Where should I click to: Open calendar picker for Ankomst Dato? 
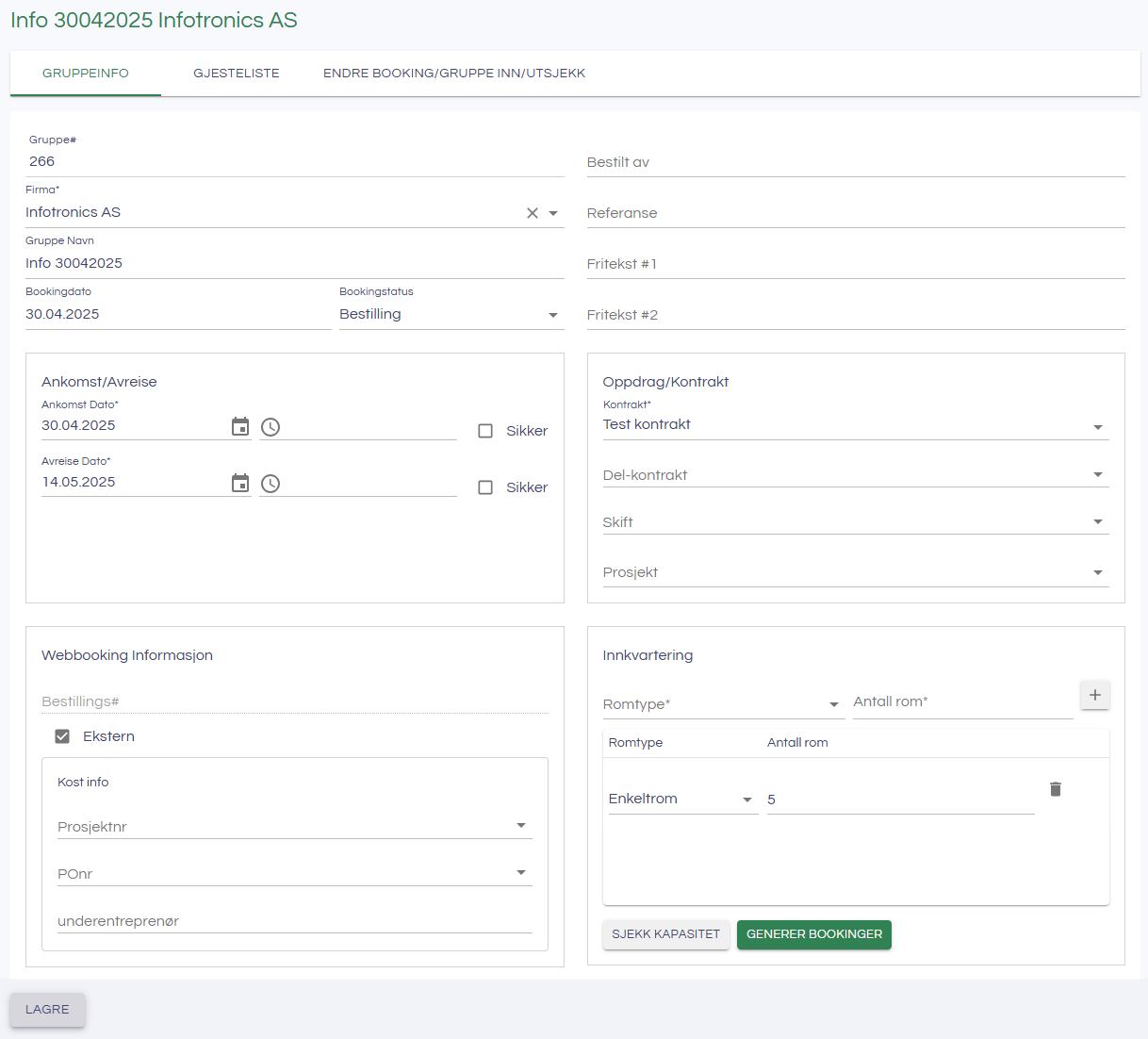point(240,427)
